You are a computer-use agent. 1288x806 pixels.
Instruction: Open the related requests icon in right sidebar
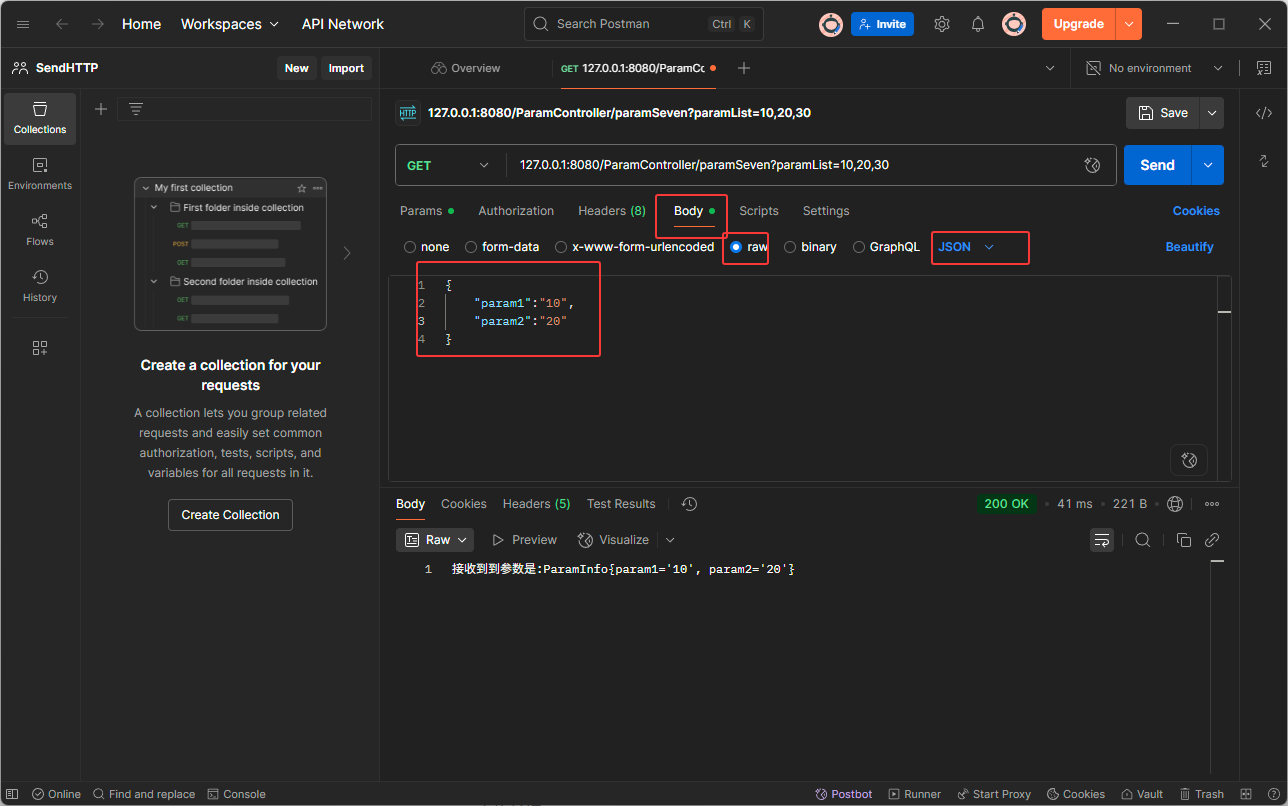click(x=1264, y=161)
